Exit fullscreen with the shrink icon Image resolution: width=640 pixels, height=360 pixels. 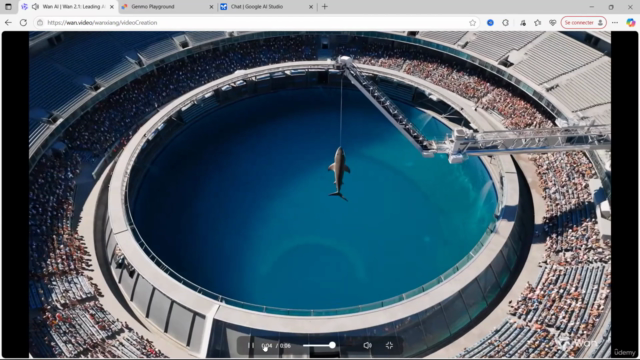(x=389, y=346)
